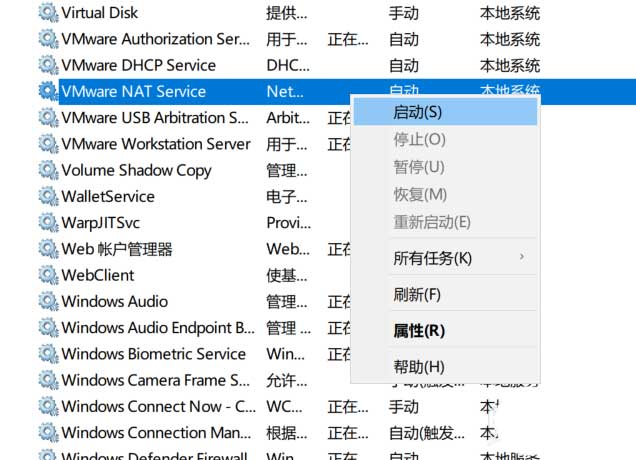Select Windows Connect Now - C... name

click(159, 406)
